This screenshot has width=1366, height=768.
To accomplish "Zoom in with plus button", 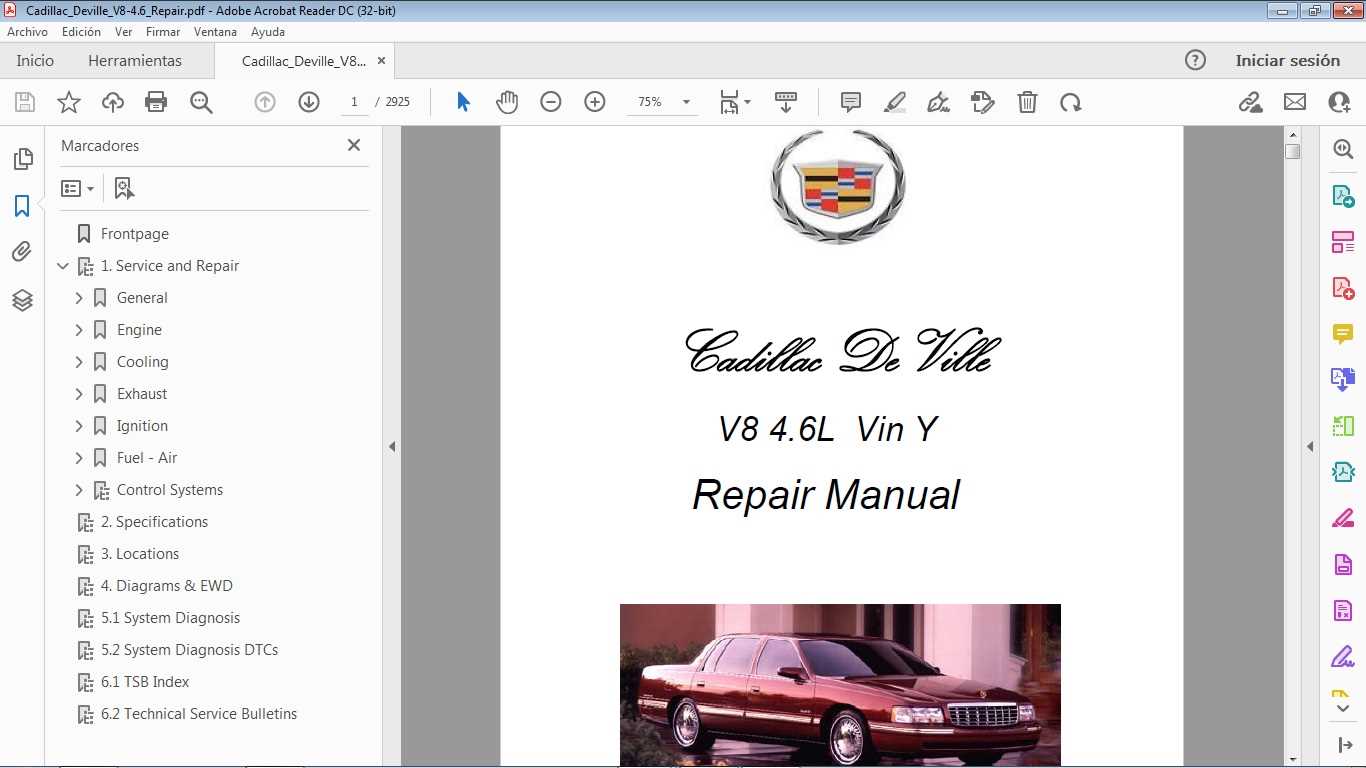I will click(595, 102).
